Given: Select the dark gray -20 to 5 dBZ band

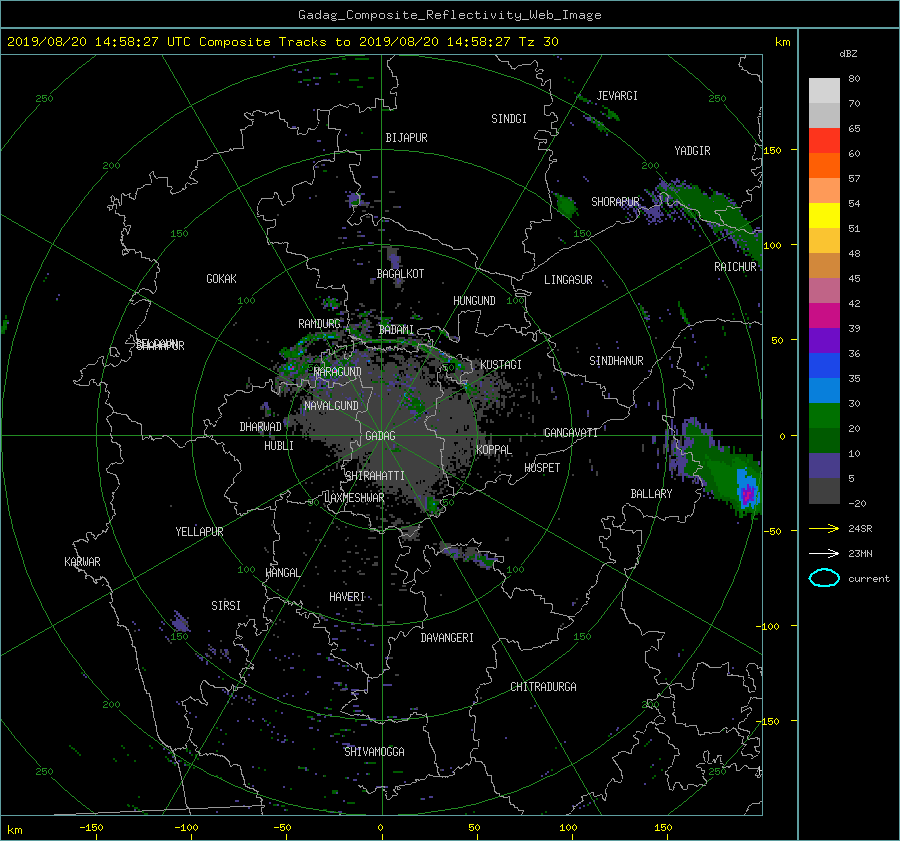Looking at the screenshot, I should click(824, 491).
